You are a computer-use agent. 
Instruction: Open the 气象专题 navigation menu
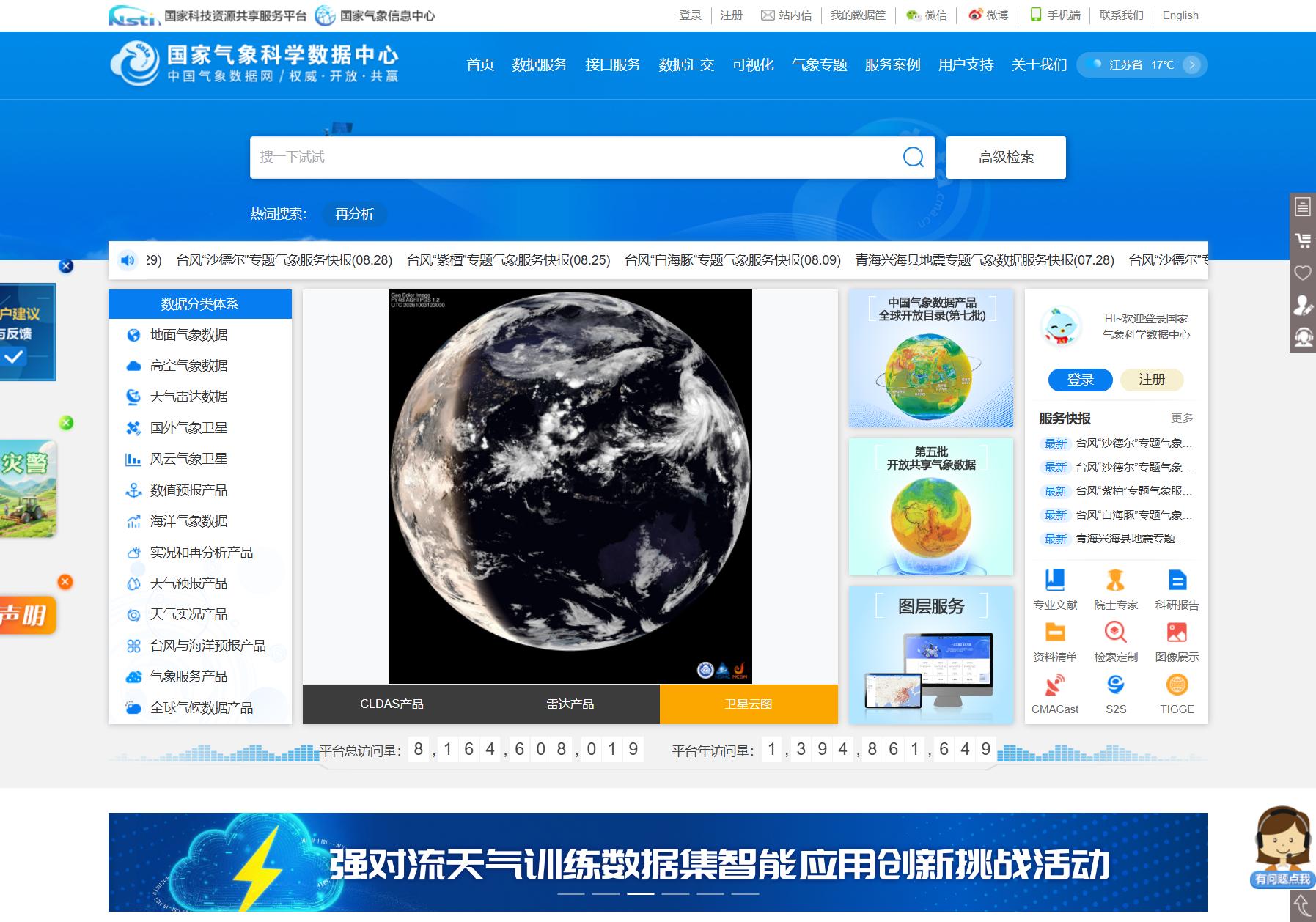819,64
